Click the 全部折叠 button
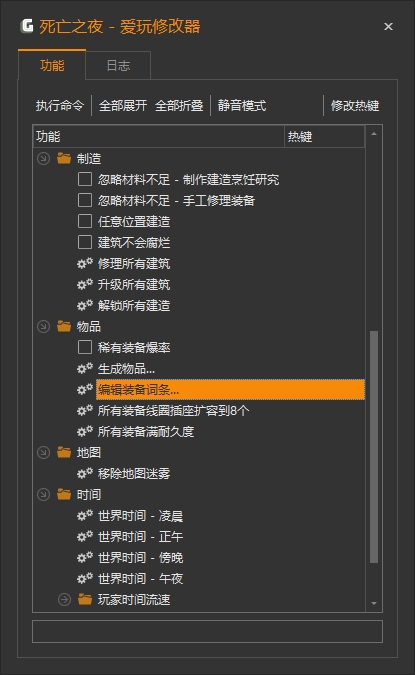 179,105
